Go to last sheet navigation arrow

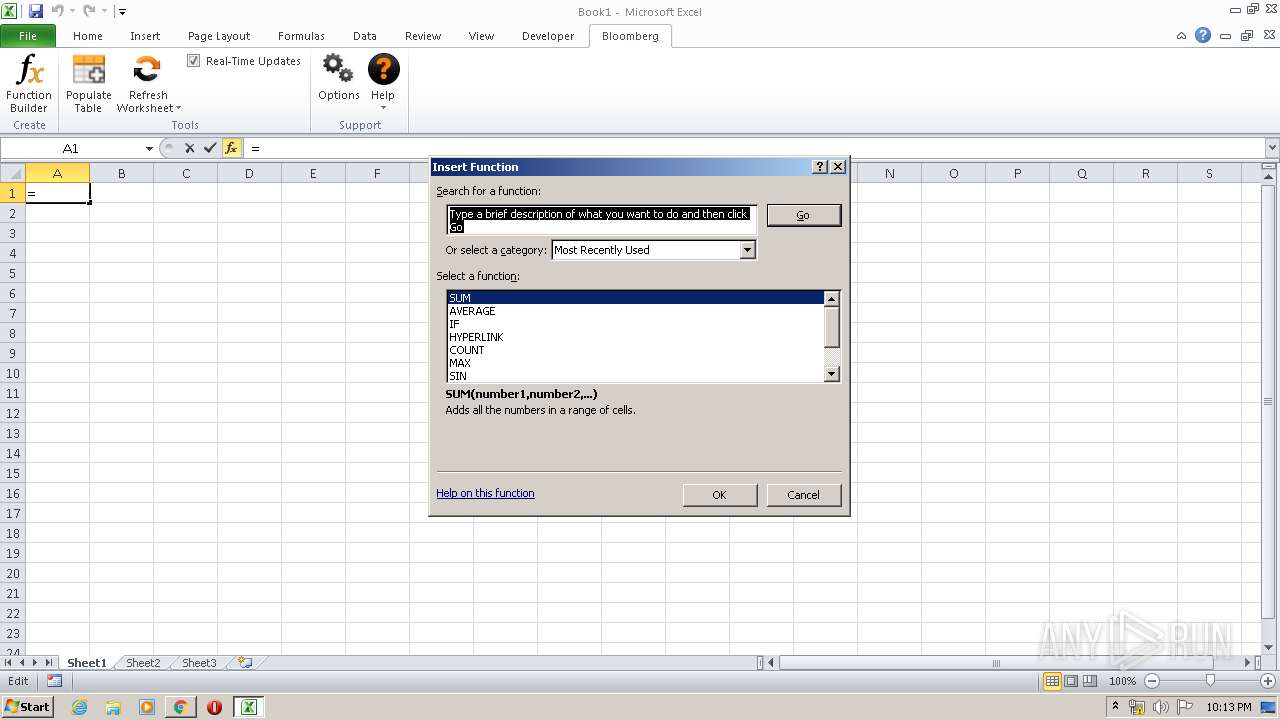[x=48, y=663]
